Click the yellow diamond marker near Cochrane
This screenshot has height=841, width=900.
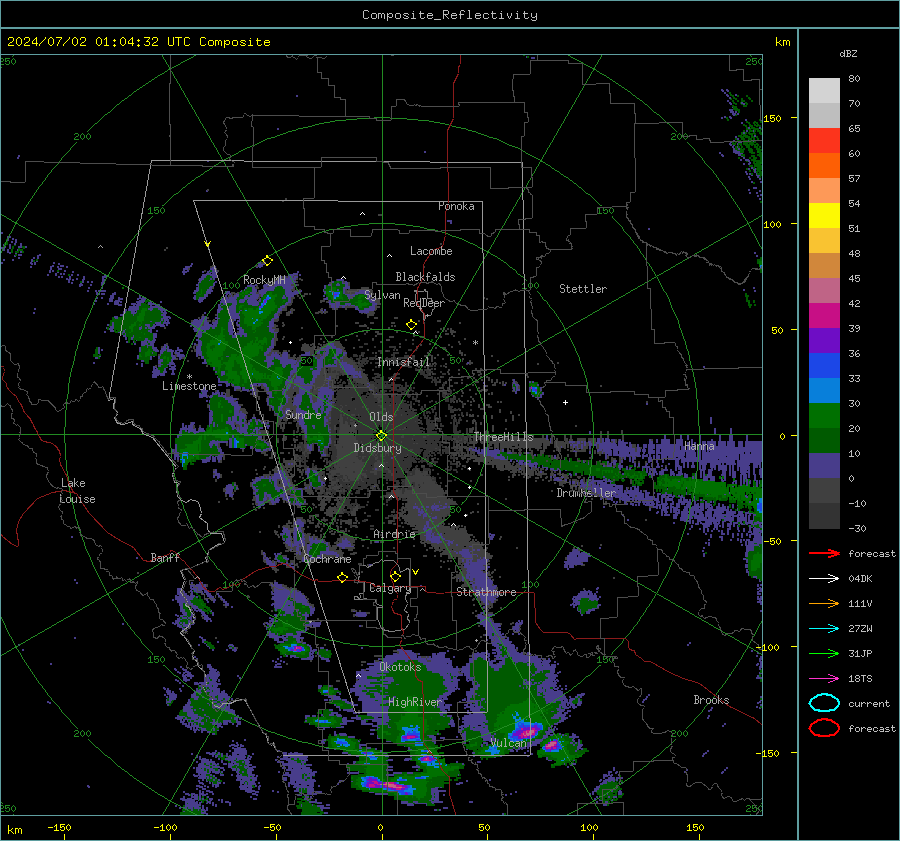pos(343,578)
